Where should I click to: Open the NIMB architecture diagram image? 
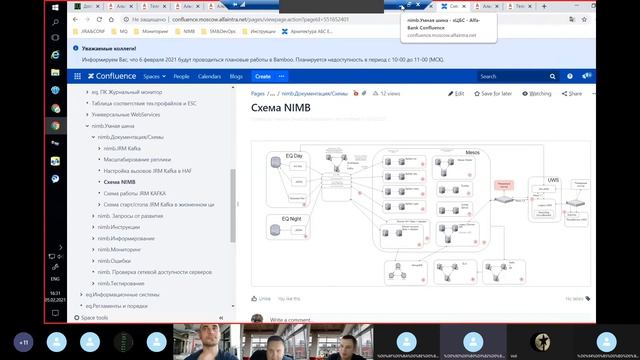click(x=420, y=213)
